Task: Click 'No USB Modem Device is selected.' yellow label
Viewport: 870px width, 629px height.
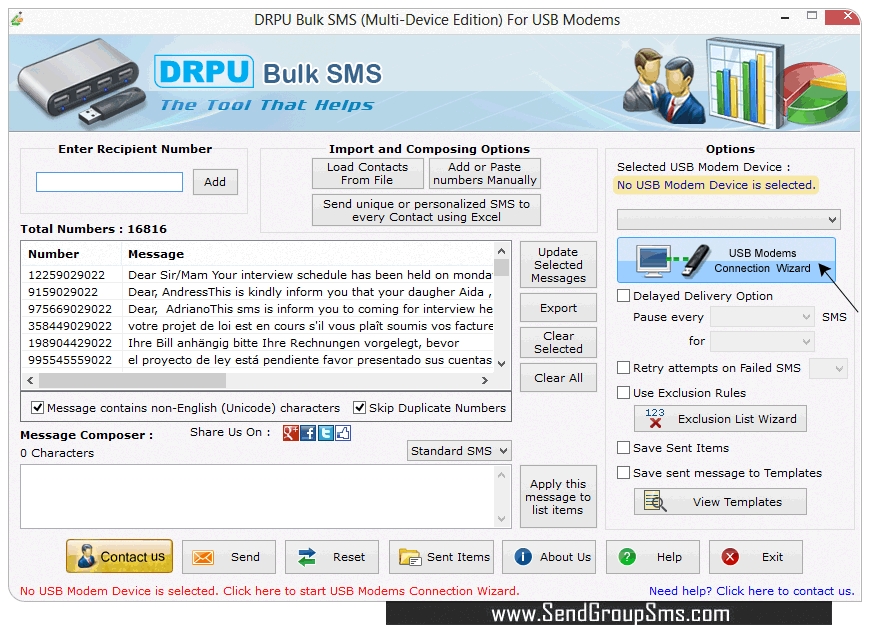Action: point(716,185)
